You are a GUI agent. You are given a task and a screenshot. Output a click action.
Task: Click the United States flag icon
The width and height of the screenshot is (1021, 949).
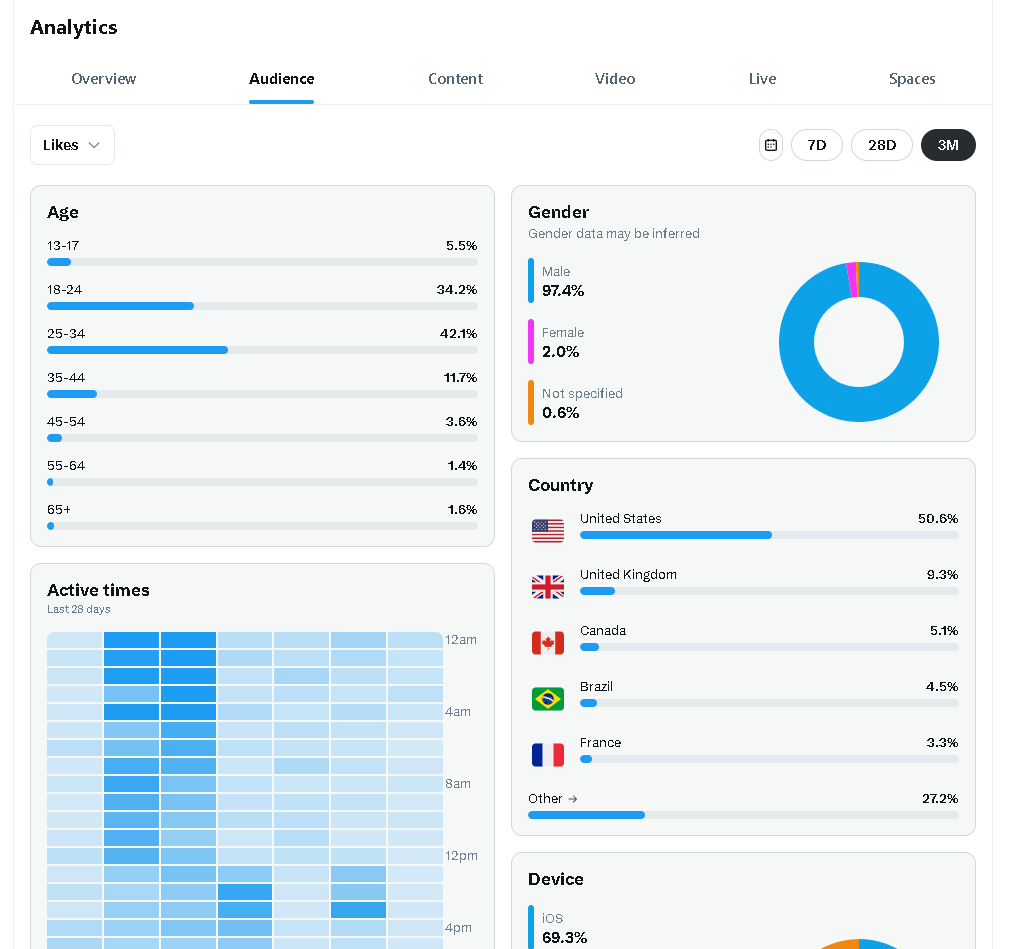(548, 531)
